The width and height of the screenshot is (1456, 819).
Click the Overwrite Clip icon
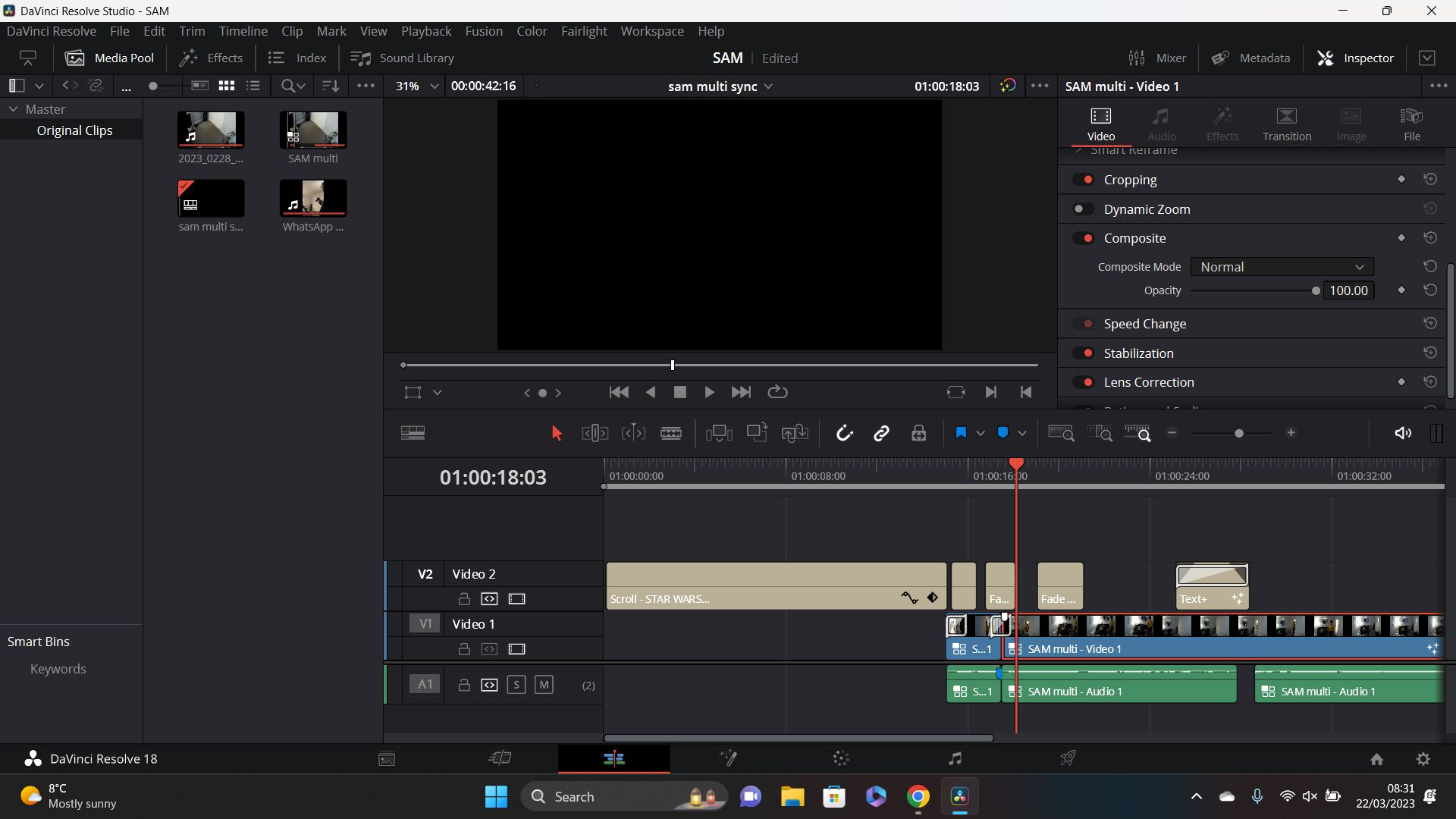pyautogui.click(x=757, y=432)
